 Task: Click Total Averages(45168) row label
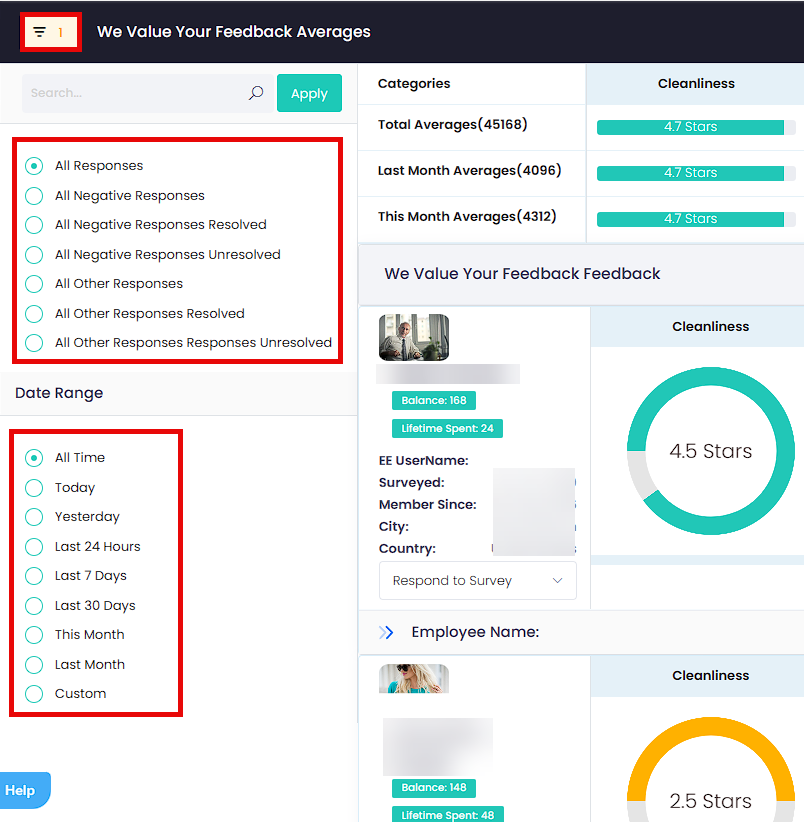pos(452,124)
